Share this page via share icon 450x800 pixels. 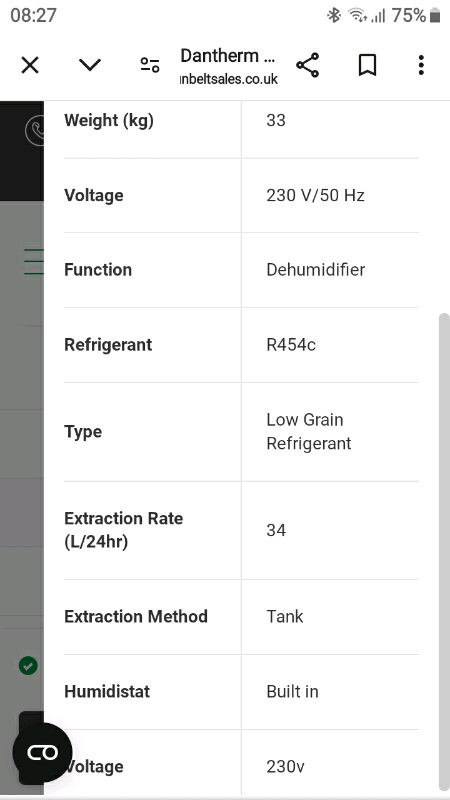tap(308, 65)
